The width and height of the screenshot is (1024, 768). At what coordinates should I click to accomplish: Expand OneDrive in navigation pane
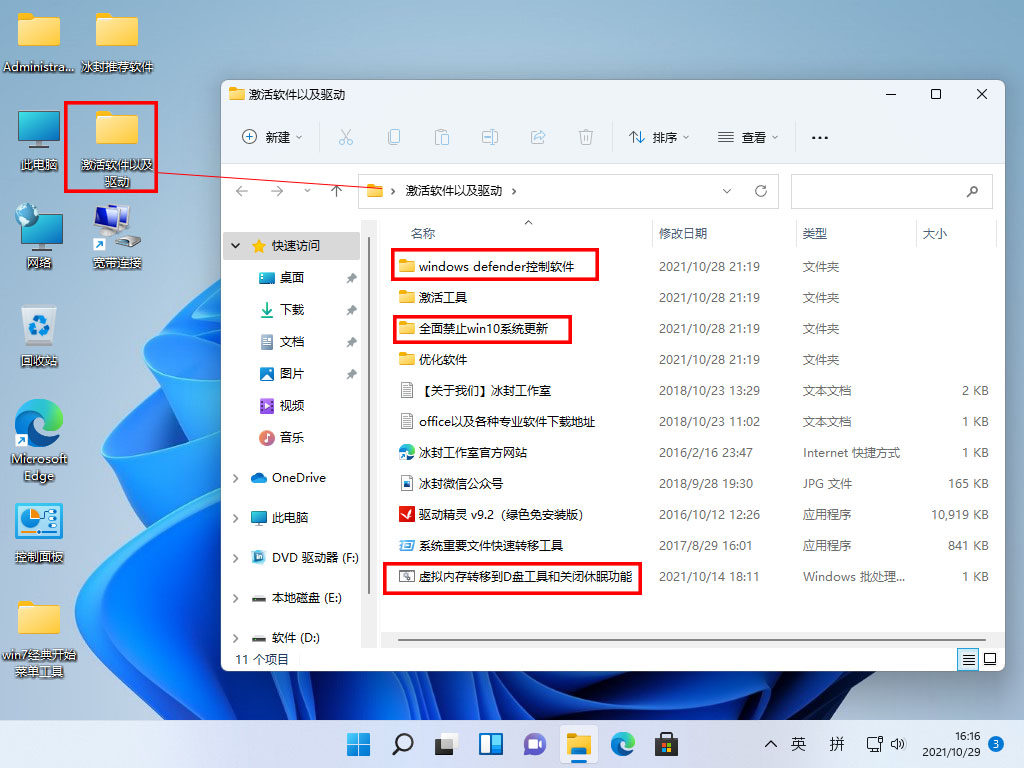click(236, 478)
